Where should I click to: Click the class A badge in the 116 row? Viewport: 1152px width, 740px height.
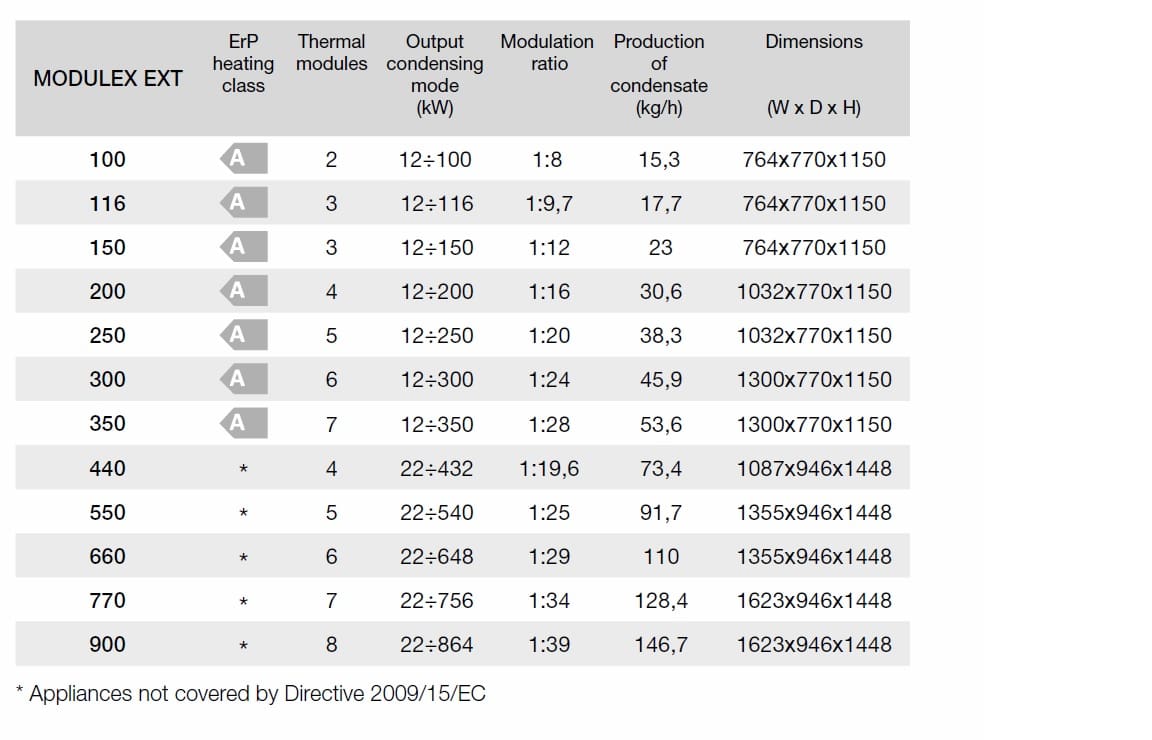pos(243,203)
